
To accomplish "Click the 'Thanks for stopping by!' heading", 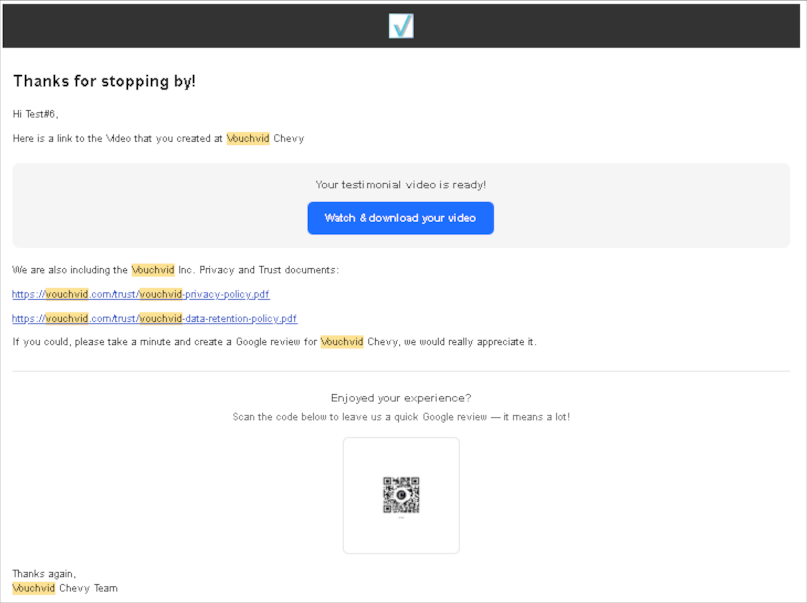I will pyautogui.click(x=104, y=81).
